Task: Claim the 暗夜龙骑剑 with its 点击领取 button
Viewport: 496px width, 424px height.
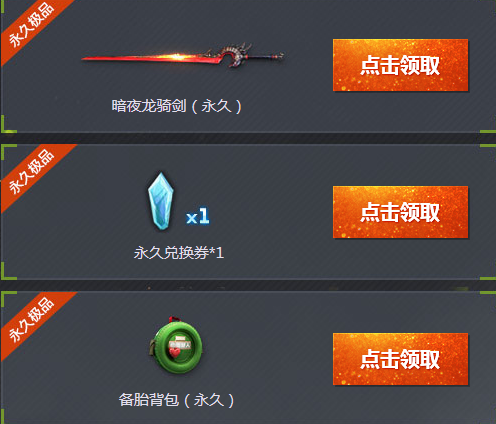Action: 400,65
